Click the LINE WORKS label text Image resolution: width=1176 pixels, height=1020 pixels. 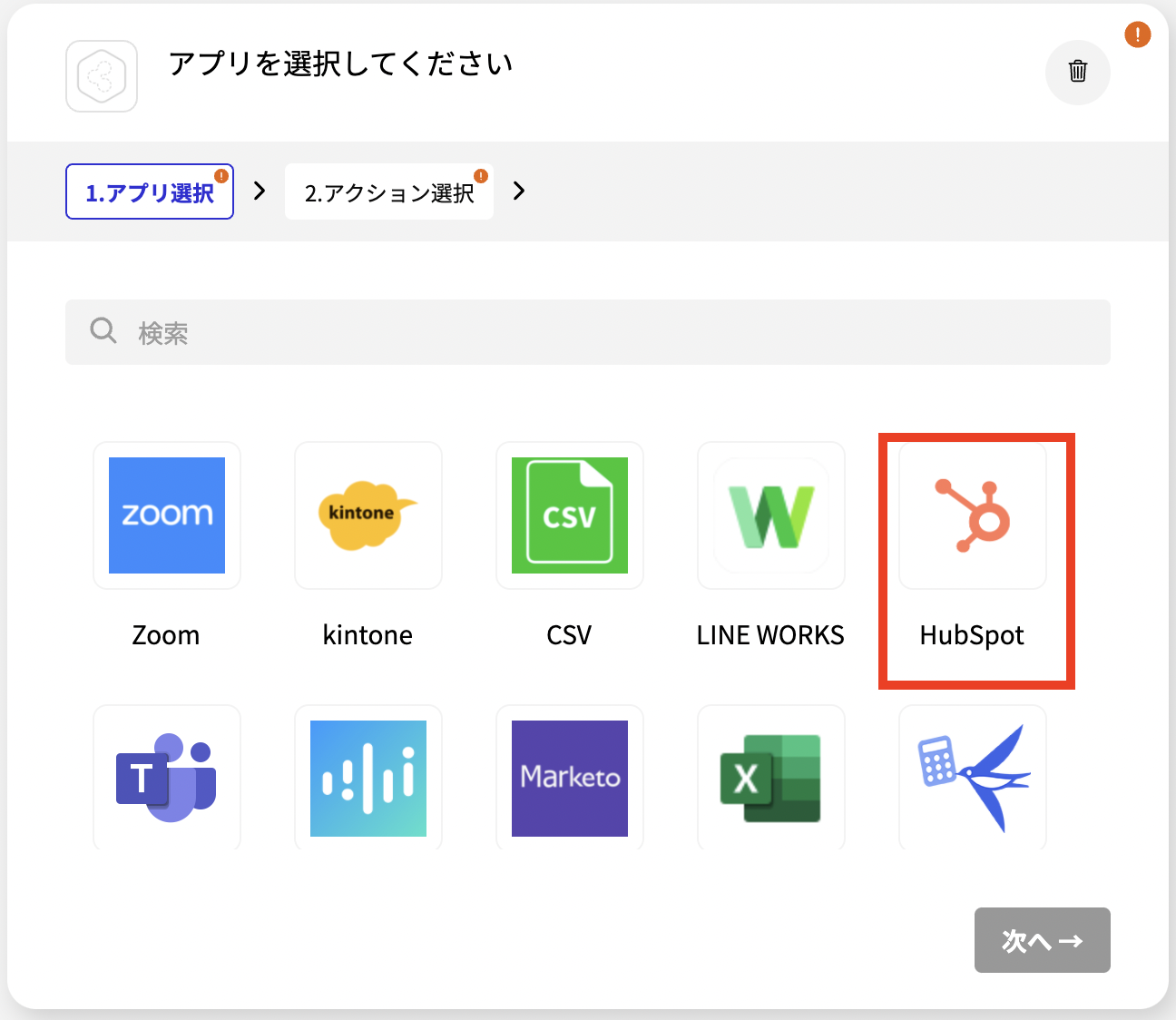(x=770, y=635)
